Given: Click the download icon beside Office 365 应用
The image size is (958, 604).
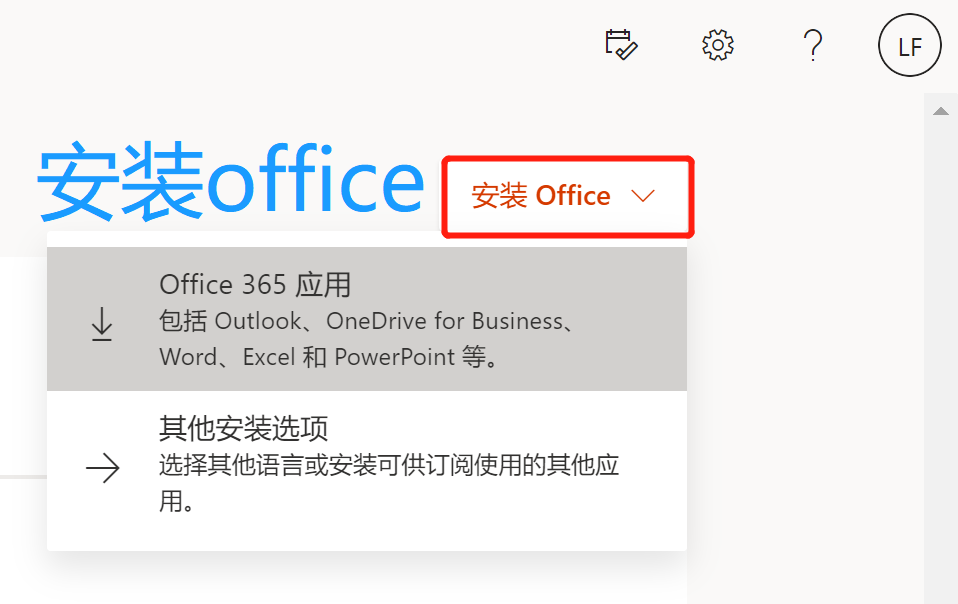Looking at the screenshot, I should (x=102, y=324).
